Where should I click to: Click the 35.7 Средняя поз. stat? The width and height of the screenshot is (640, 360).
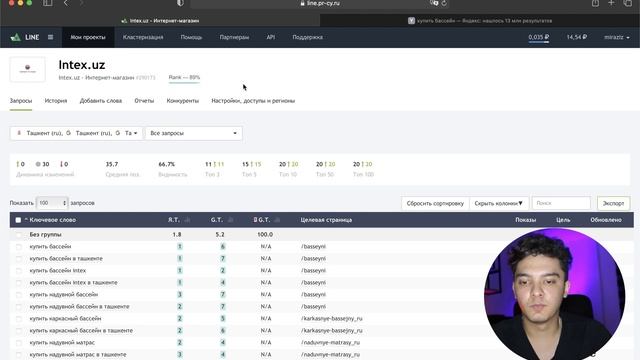[x=122, y=169]
